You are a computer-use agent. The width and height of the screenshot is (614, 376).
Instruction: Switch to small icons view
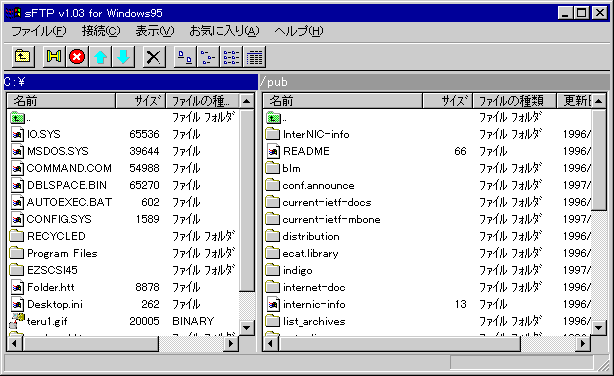[x=208, y=57]
